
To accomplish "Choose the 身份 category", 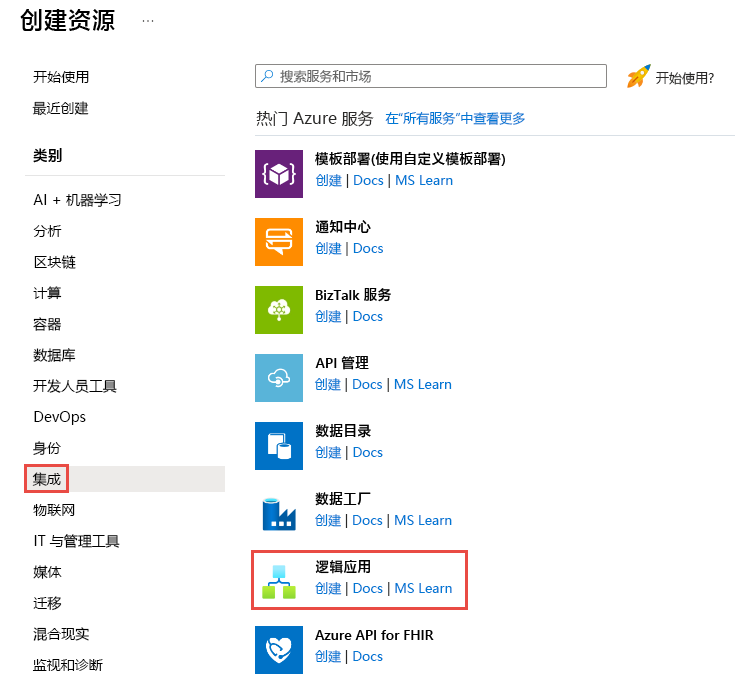I will [47, 448].
